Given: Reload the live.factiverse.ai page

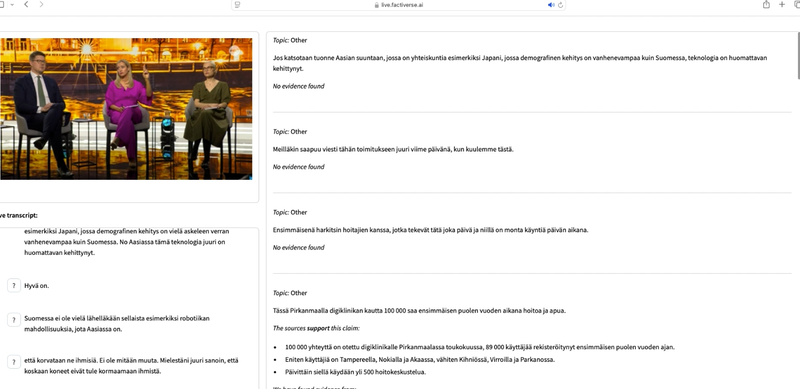Looking at the screenshot, I should click(560, 5).
